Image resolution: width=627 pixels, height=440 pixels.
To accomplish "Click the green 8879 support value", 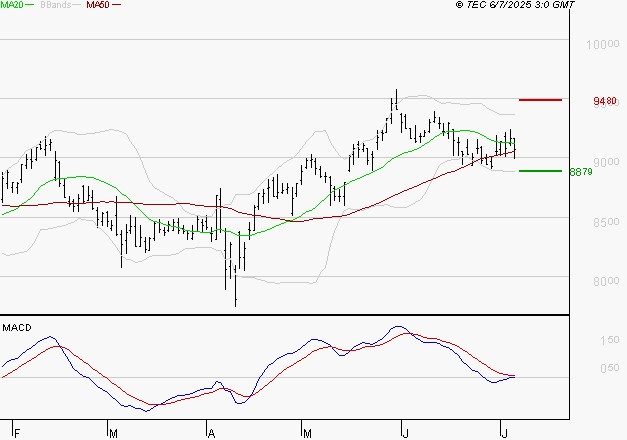I will pyautogui.click(x=581, y=172).
